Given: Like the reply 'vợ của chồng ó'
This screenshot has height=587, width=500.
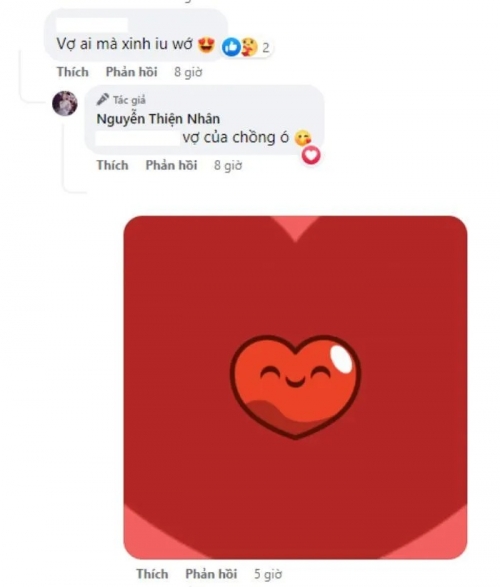Looking at the screenshot, I should point(112,165).
